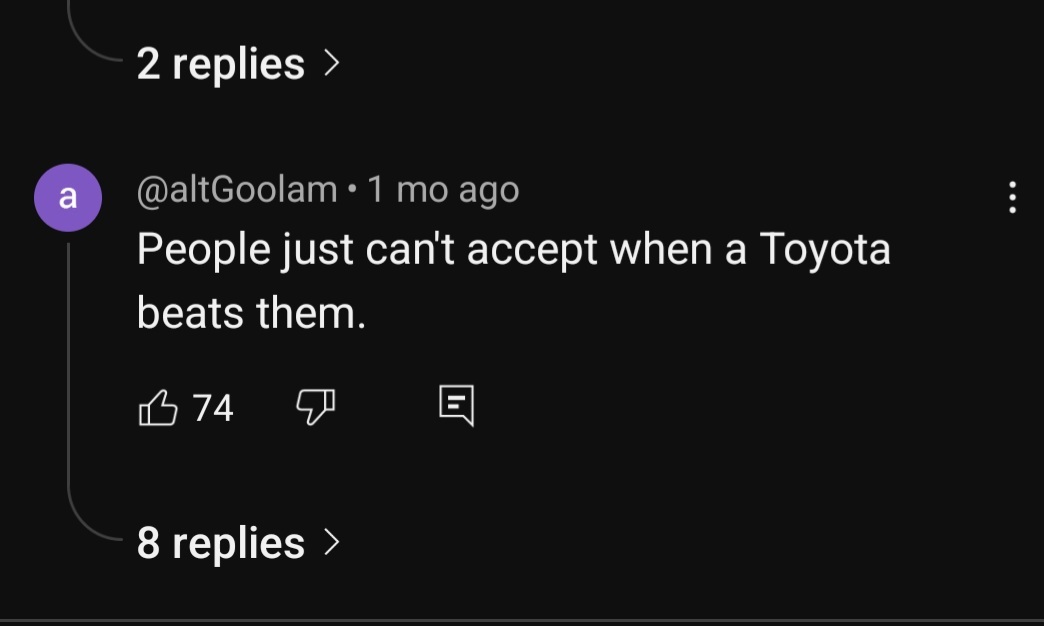Tap the divider line below '8 replies'
This screenshot has height=626, width=1044.
point(522,621)
